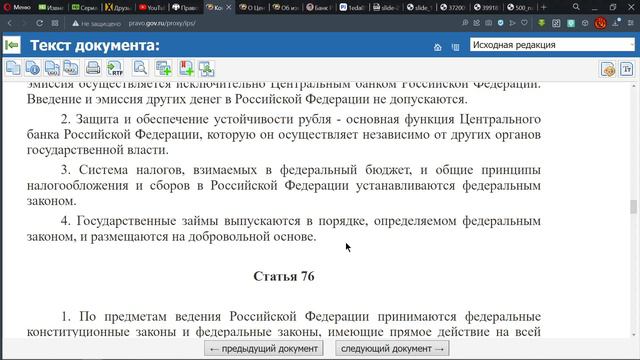
Task: Click the scrollbar down arrow
Action: [x=633, y=335]
